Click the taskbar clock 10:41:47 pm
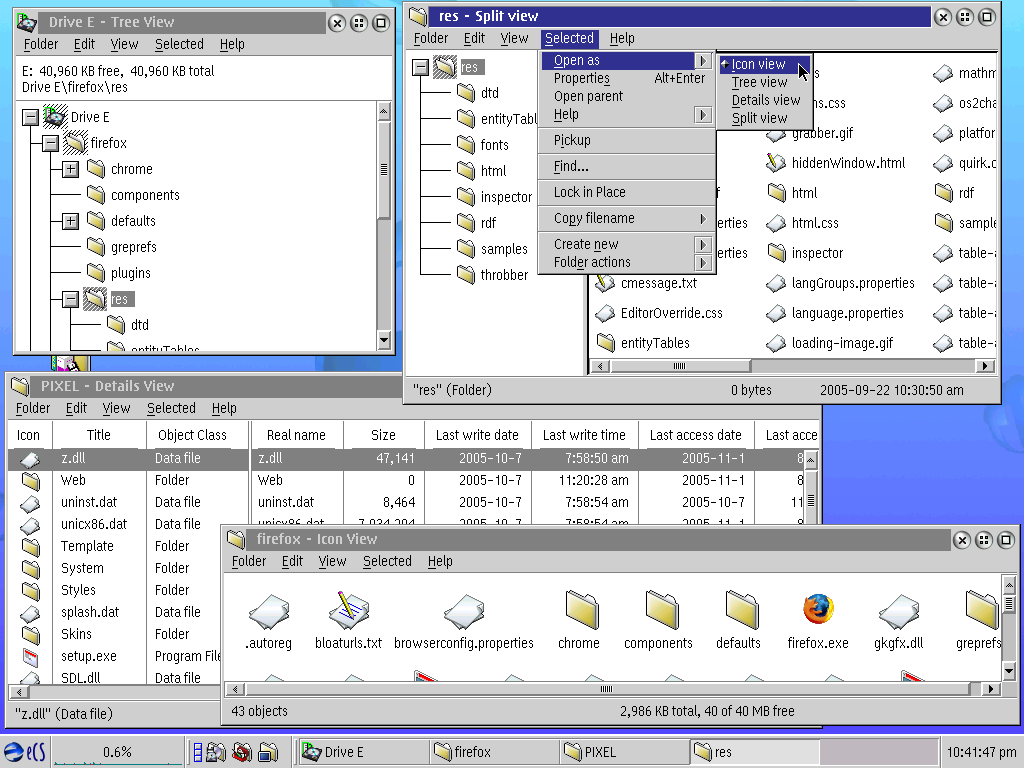 [x=981, y=752]
